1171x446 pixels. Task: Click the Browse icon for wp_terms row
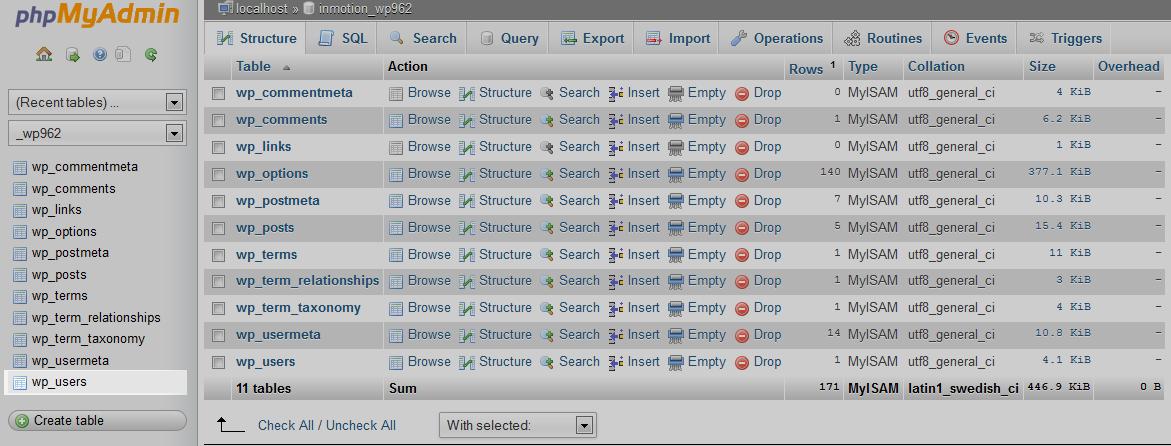coord(396,255)
